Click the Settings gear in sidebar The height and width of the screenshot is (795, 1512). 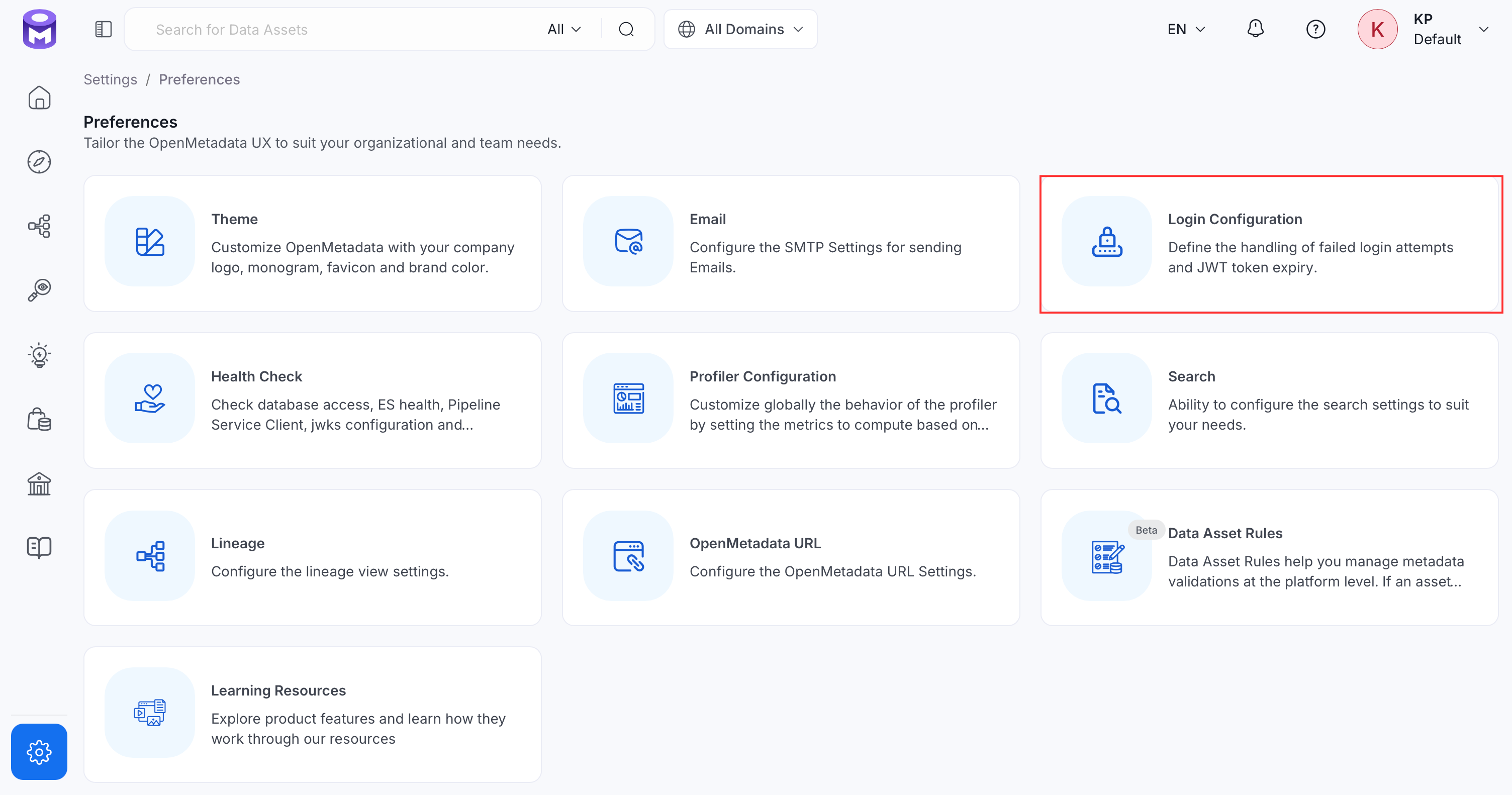coord(39,752)
